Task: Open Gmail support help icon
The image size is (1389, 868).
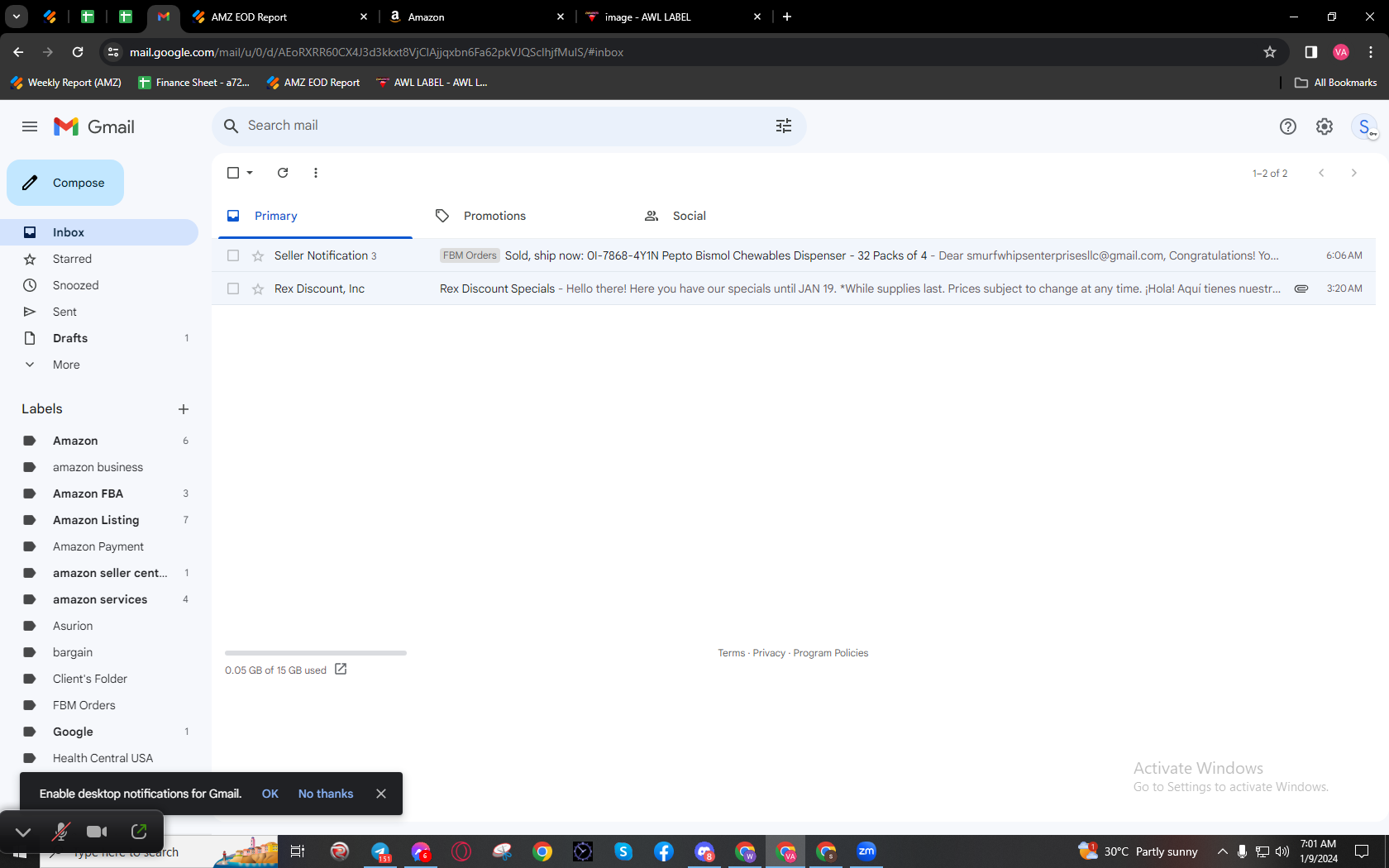Action: [x=1288, y=126]
